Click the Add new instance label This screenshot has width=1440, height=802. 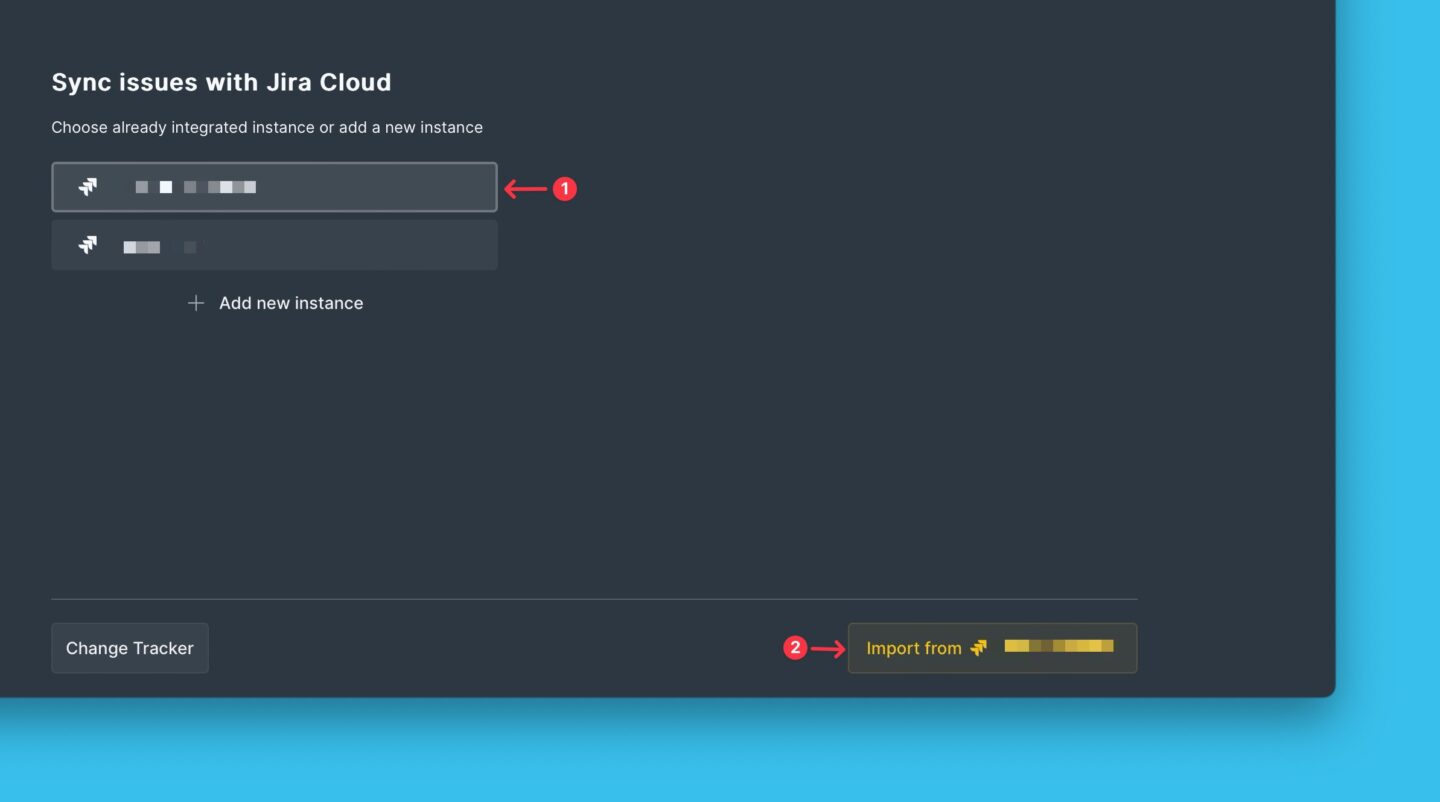290,303
